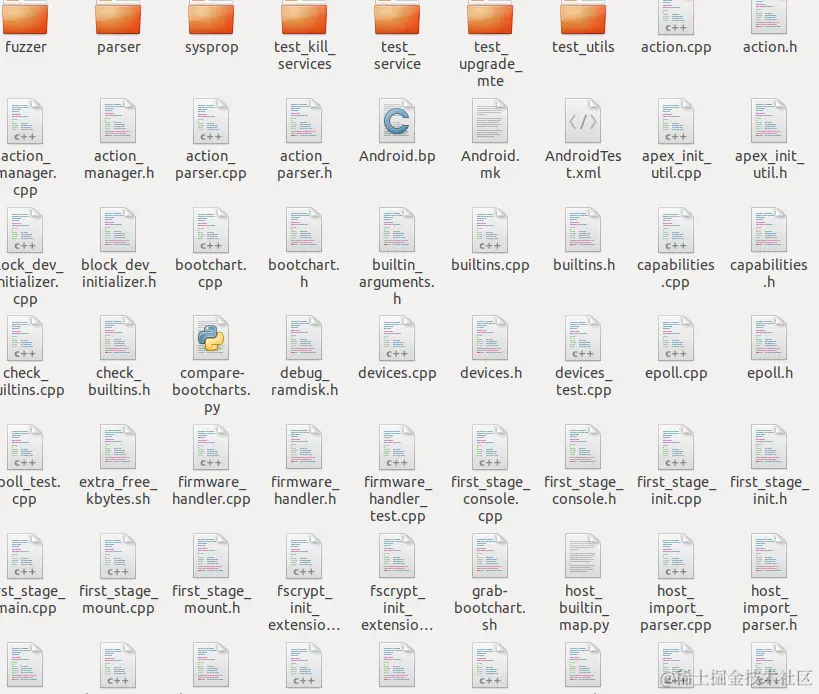This screenshot has width=819, height=694.
Task: Select the host_import_parser.cpp file icon
Action: pyautogui.click(x=676, y=556)
